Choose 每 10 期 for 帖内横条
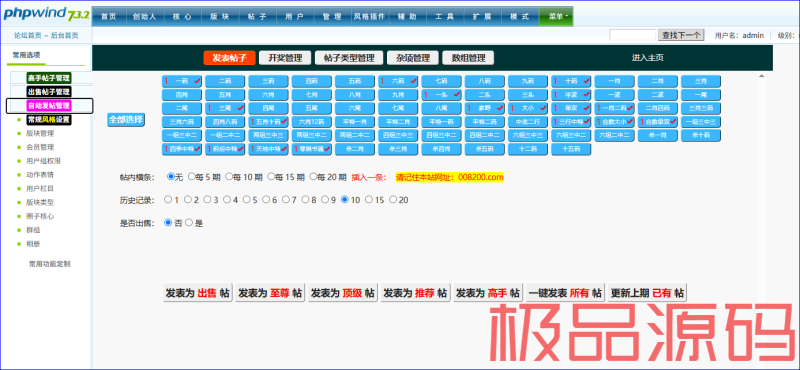Viewport: 800px width, 370px height. [x=229, y=177]
